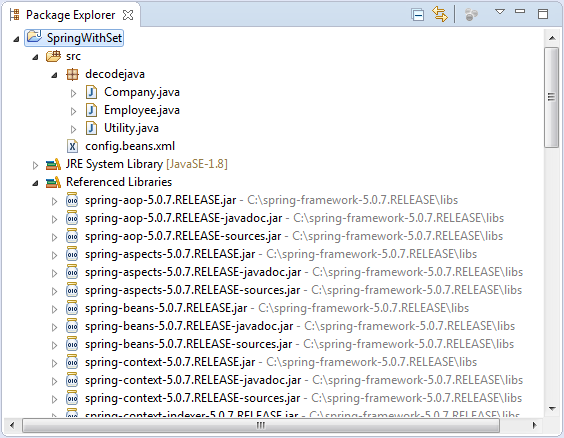This screenshot has width=564, height=438.
Task: Click vertical scrollbar down arrow
Action: 552,409
